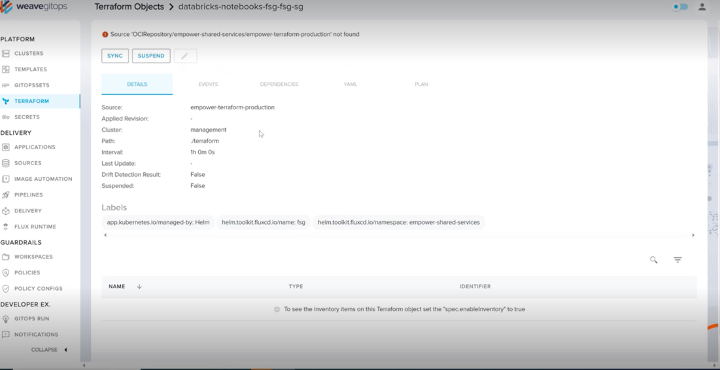Click breadcrumb databricks-notebooks-fsg-fsg-sg title

pos(241,7)
